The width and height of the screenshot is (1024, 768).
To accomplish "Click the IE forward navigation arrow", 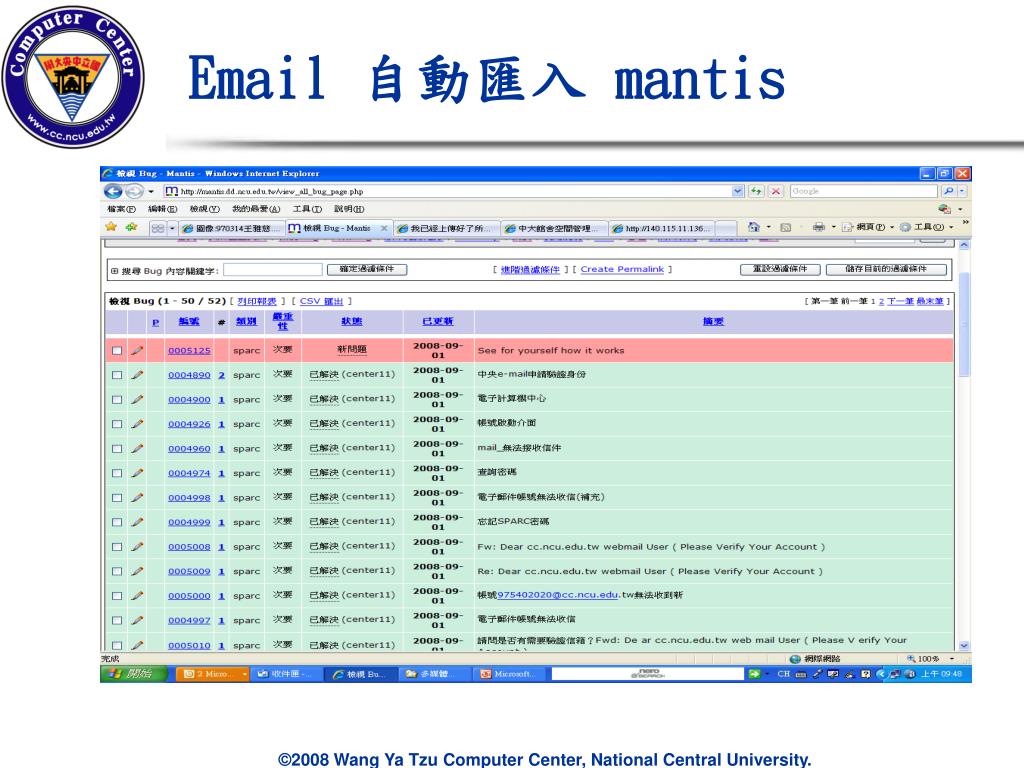I will point(134,191).
